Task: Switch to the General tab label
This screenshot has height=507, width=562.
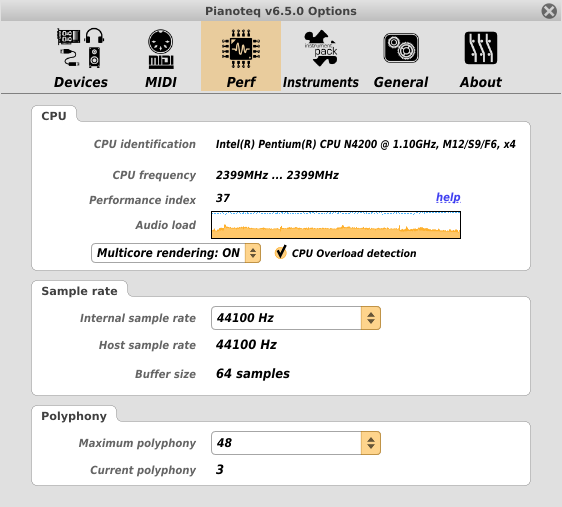Action: tap(401, 82)
